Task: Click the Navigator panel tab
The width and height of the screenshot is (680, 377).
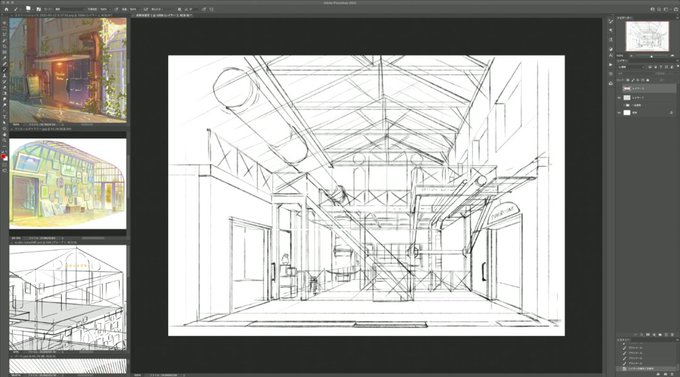Action: click(624, 18)
